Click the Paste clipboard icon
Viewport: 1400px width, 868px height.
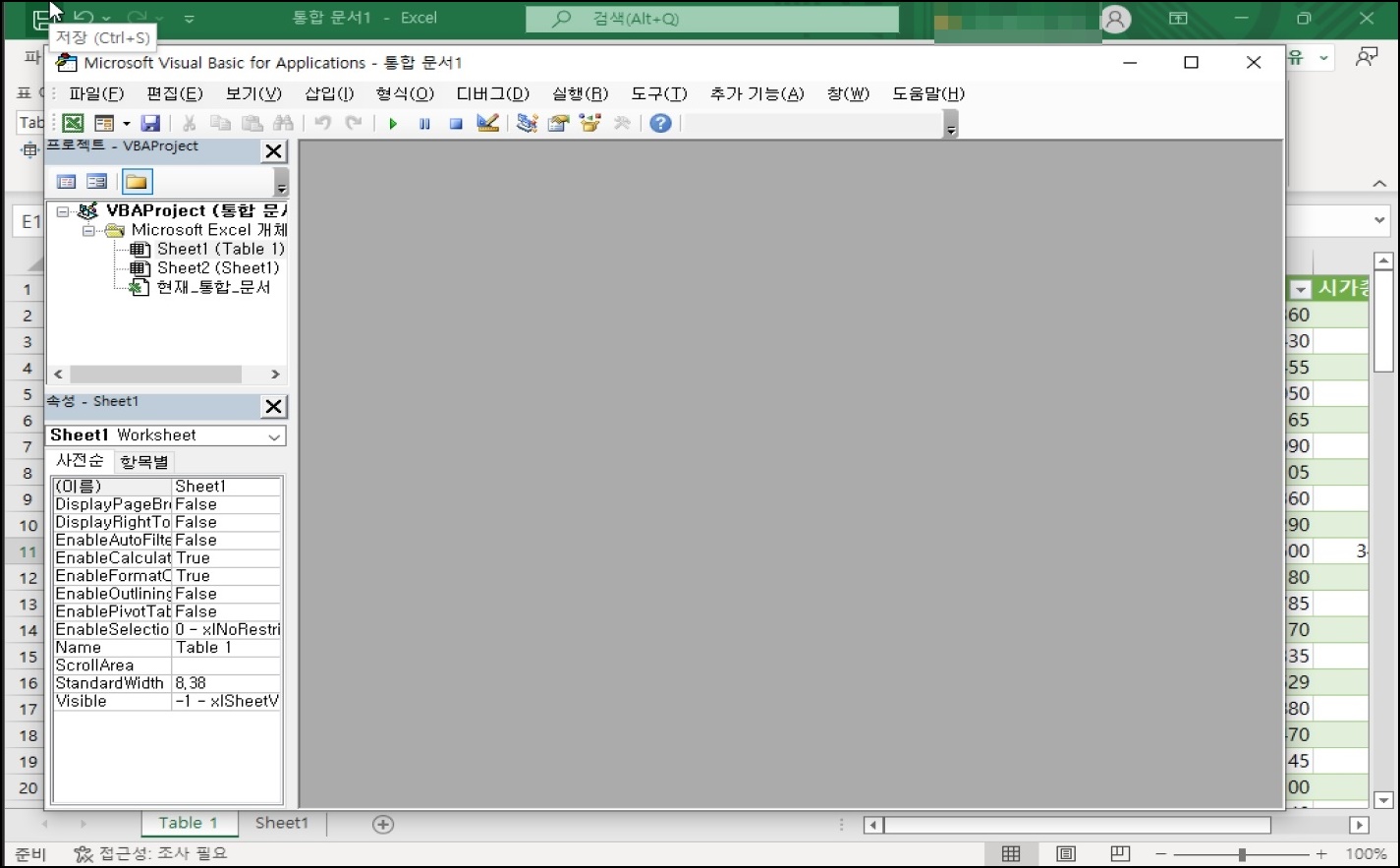(x=252, y=123)
